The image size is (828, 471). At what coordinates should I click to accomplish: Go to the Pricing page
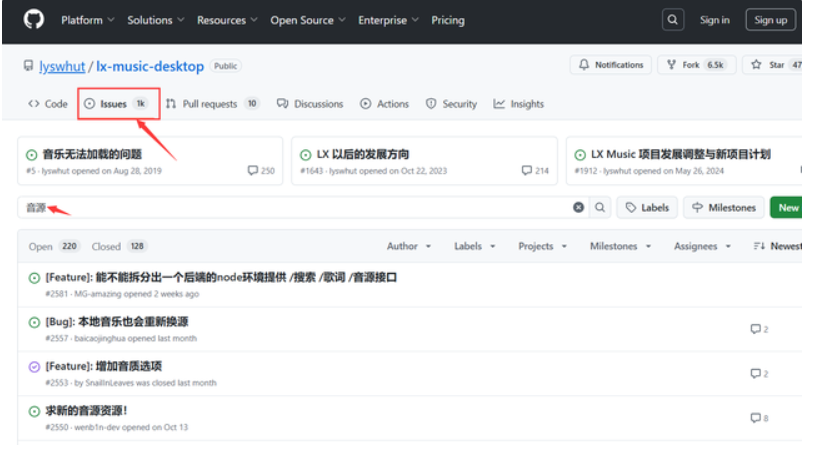point(448,20)
